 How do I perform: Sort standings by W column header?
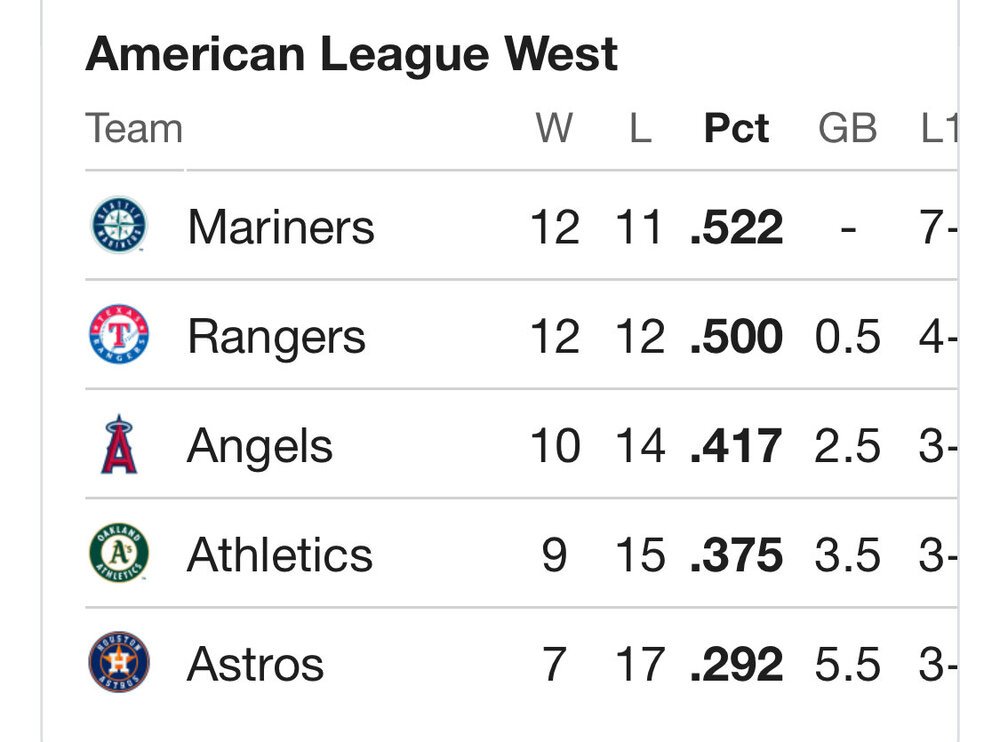point(554,129)
